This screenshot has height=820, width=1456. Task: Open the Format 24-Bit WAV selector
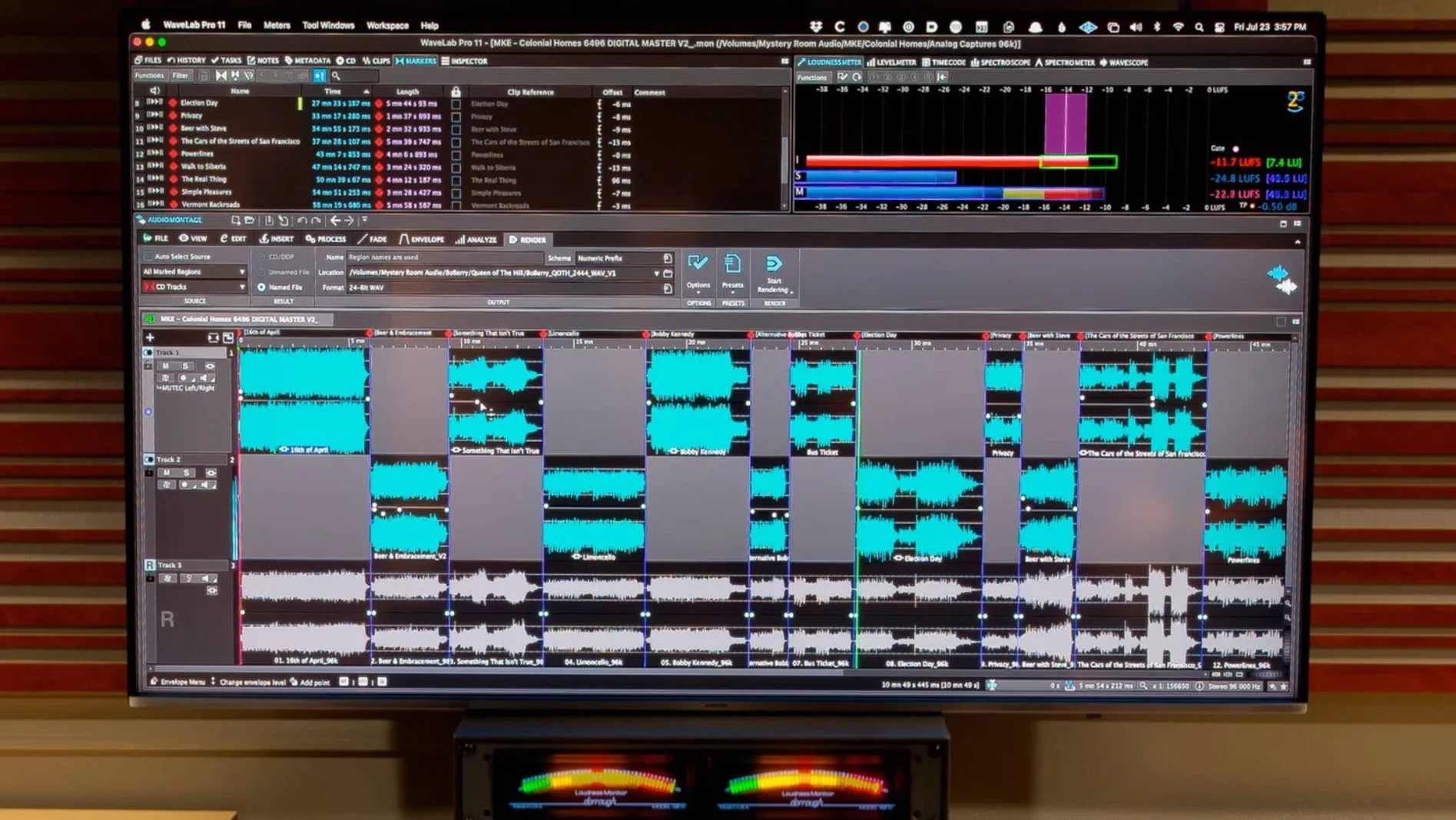tap(509, 287)
